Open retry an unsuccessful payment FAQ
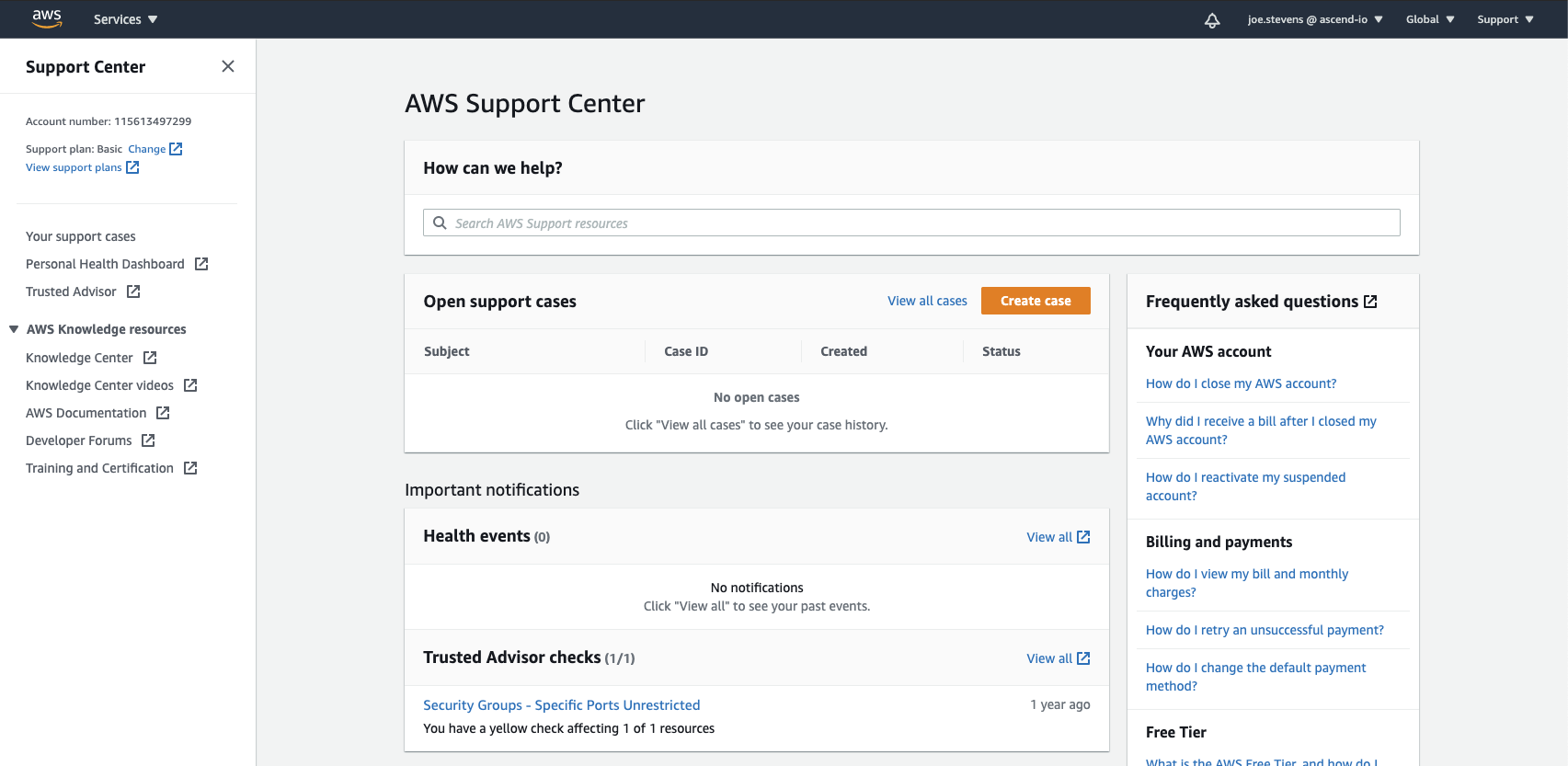The image size is (1568, 766). click(x=1265, y=630)
